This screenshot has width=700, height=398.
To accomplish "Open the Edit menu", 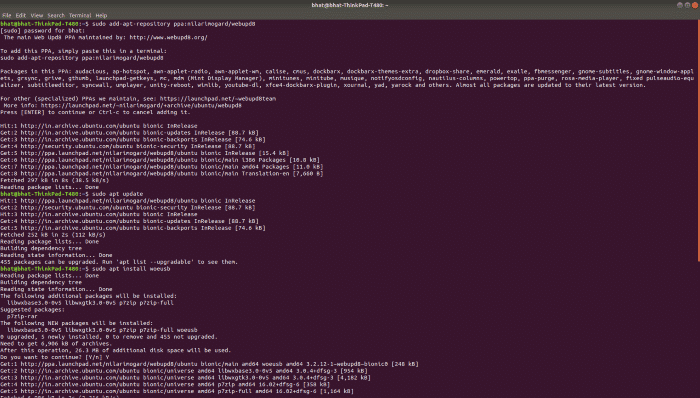I will pos(21,15).
